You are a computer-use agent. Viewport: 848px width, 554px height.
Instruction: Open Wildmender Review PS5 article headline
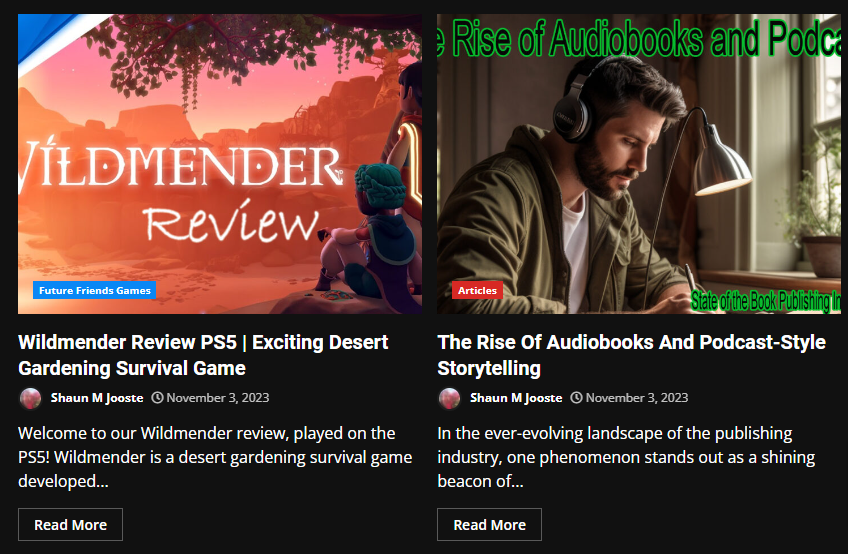pyautogui.click(x=203, y=355)
